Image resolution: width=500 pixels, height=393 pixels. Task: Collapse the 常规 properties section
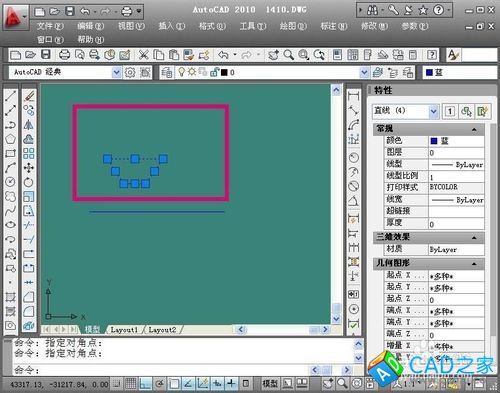474,129
